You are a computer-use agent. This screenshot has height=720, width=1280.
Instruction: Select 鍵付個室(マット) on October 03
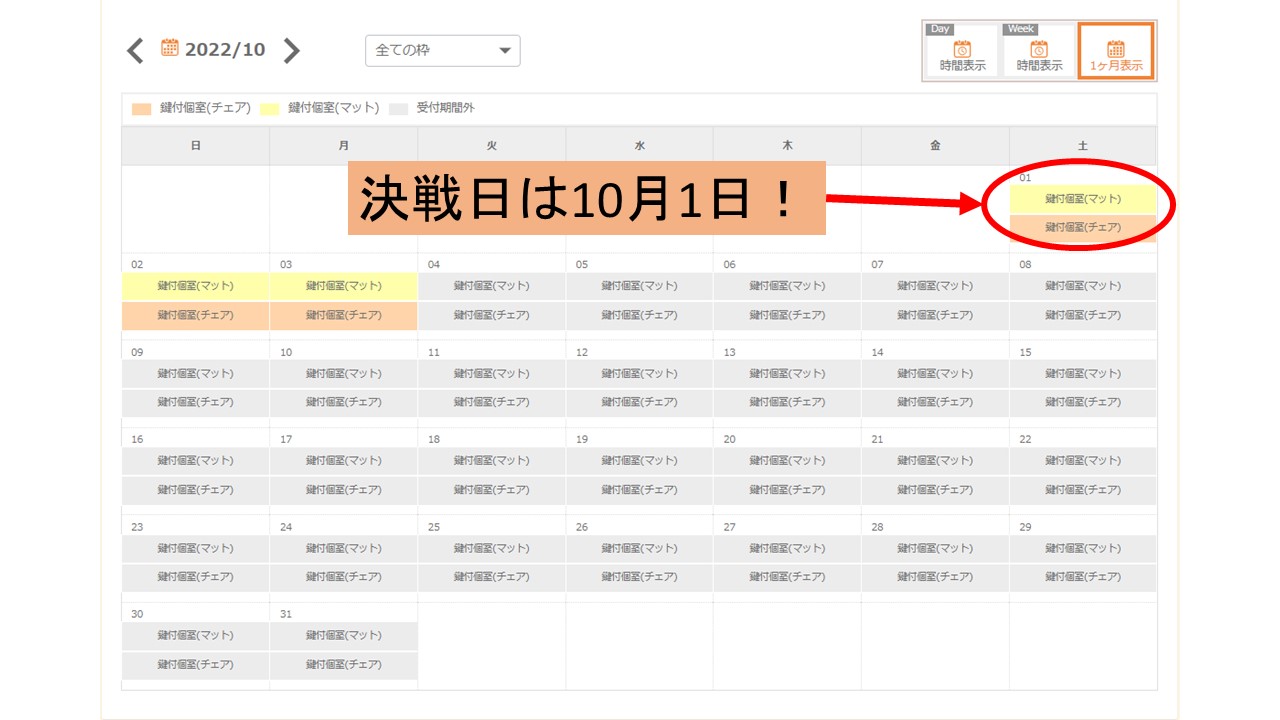point(344,286)
